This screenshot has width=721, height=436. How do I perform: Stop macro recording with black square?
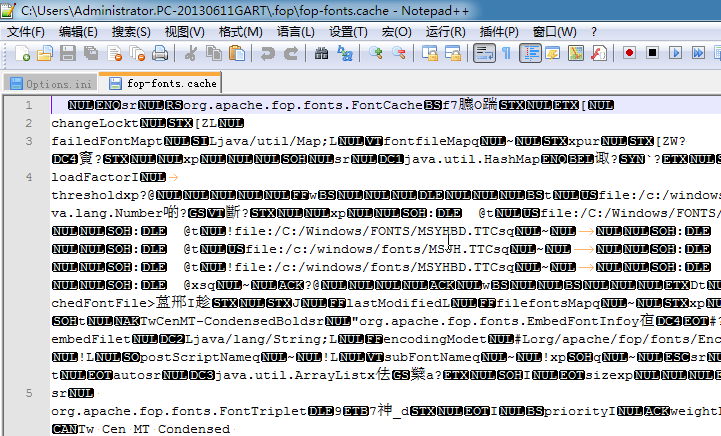point(652,53)
